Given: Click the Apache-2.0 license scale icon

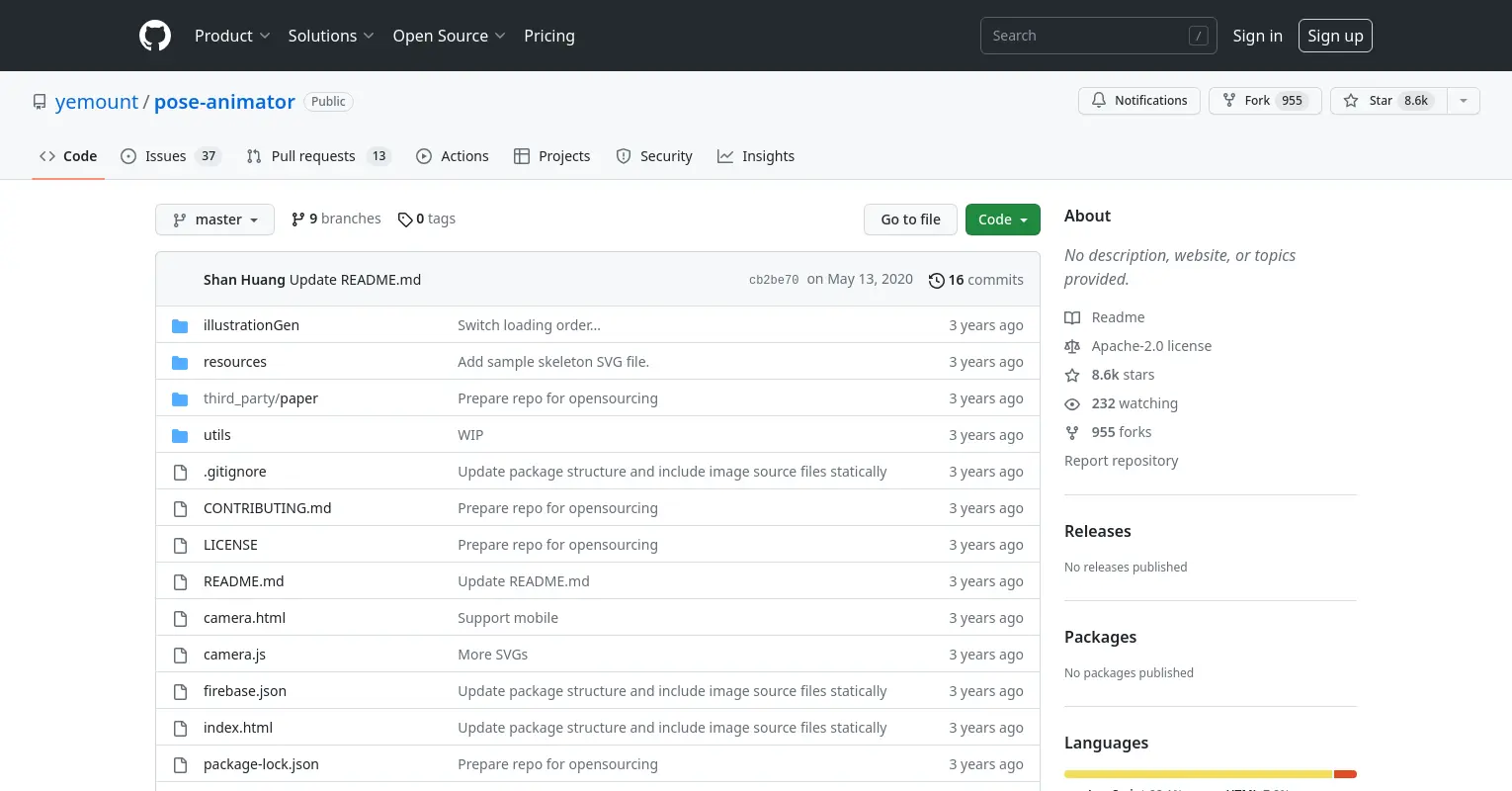Looking at the screenshot, I should click(1072, 346).
